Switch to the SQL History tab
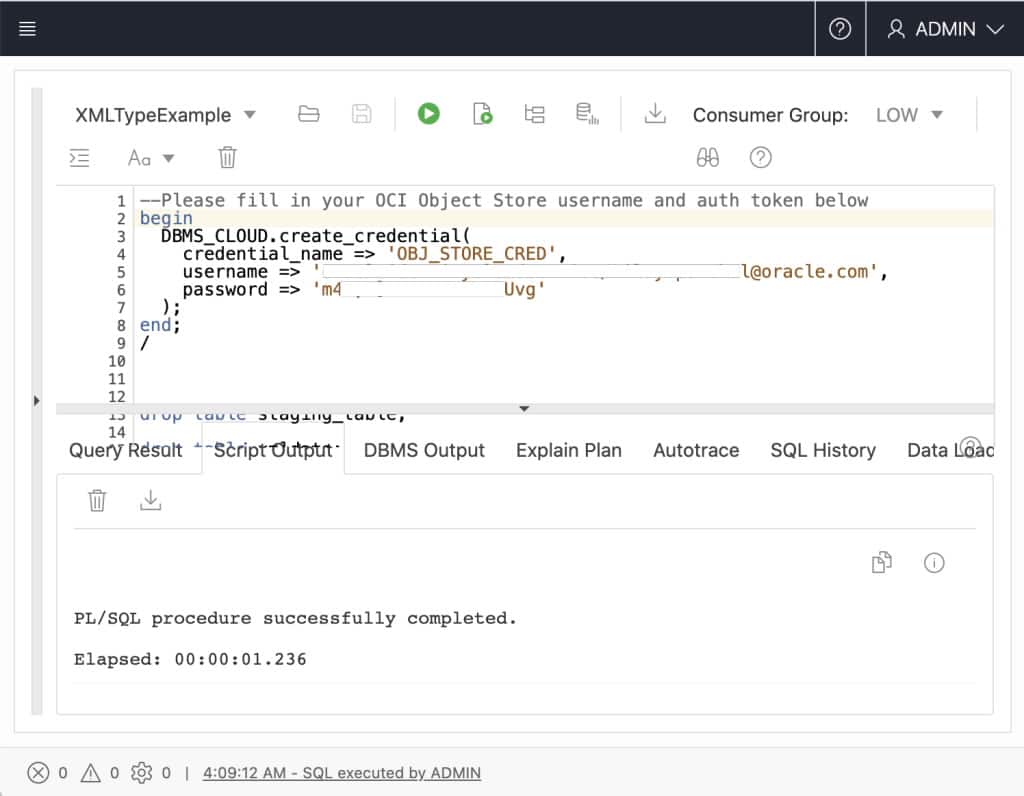1024x796 pixels. [823, 450]
